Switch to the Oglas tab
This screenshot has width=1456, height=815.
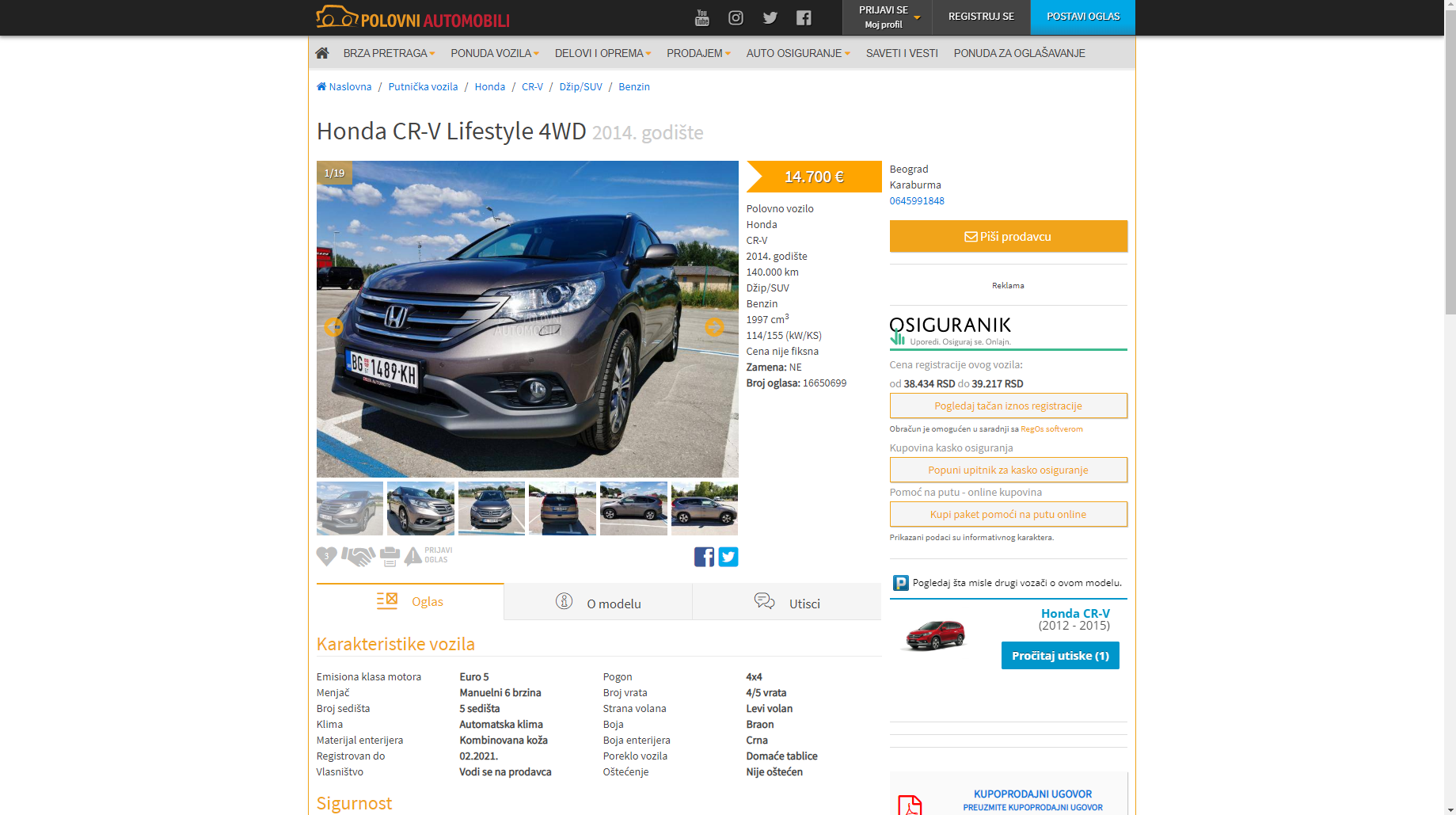(x=410, y=601)
